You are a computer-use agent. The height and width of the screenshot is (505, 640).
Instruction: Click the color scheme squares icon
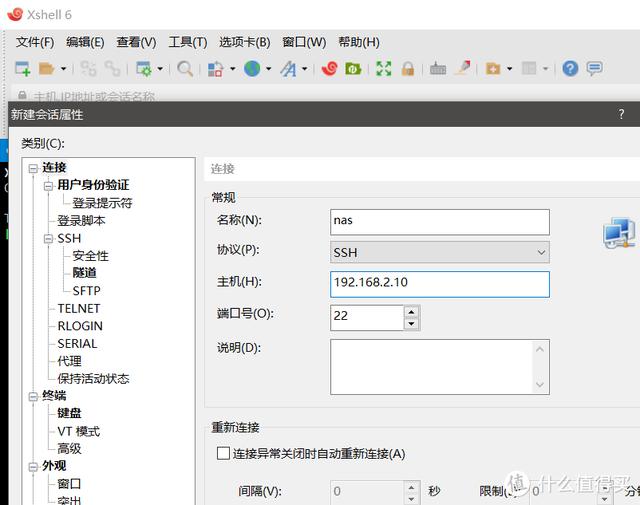click(x=216, y=69)
